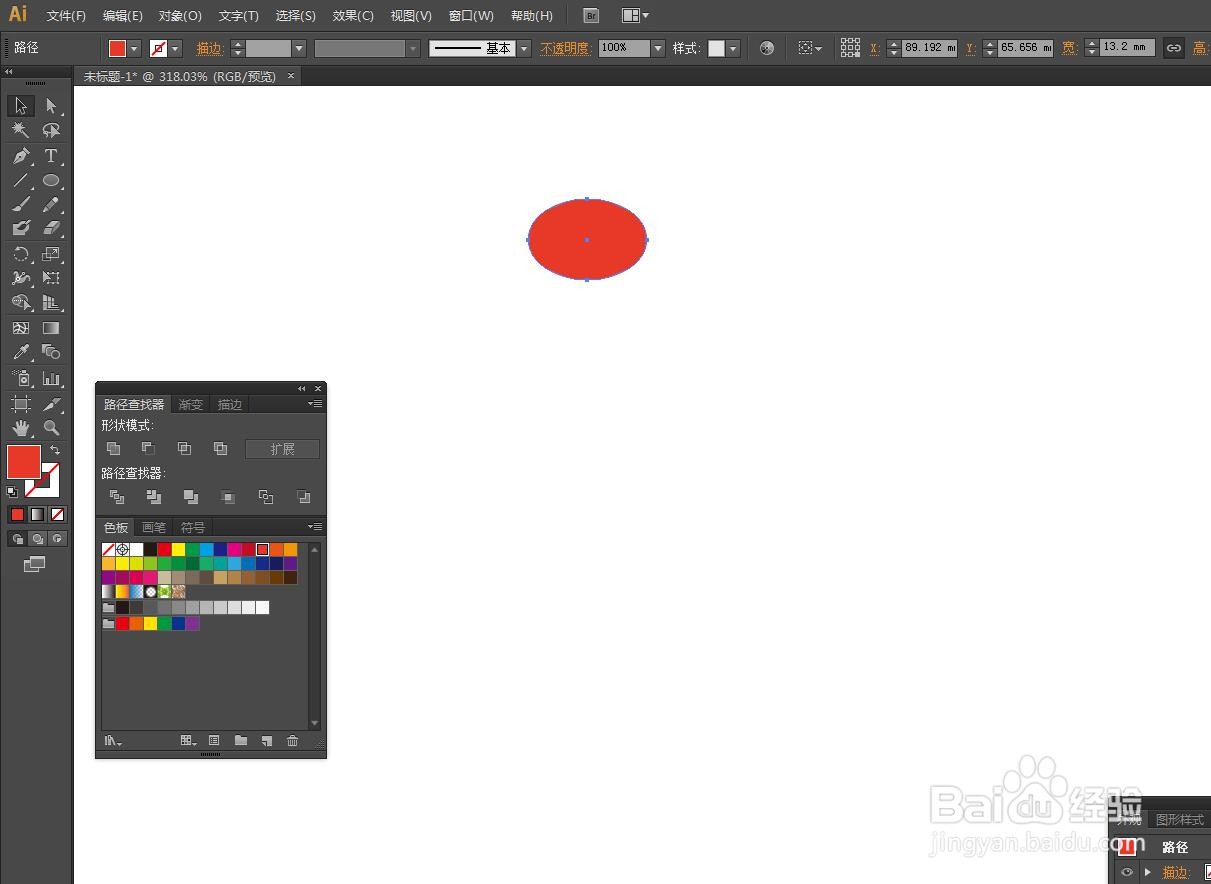Image resolution: width=1211 pixels, height=884 pixels.
Task: Enable Draw Inside mode
Action: (58, 539)
